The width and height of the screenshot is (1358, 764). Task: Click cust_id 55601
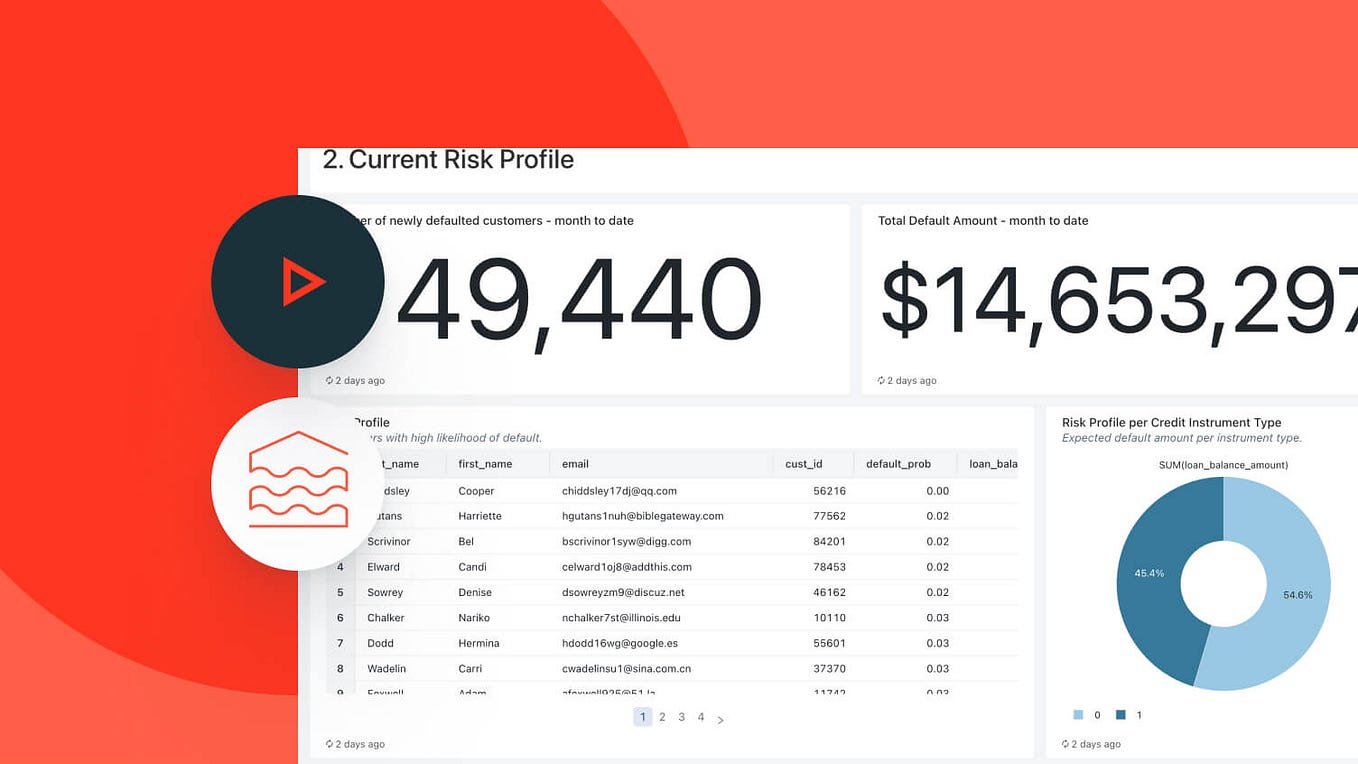pos(830,643)
